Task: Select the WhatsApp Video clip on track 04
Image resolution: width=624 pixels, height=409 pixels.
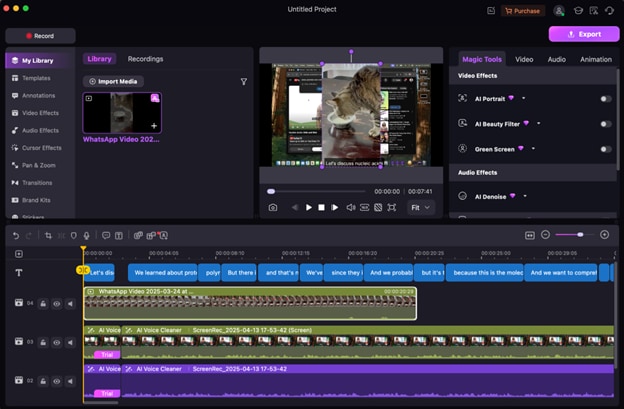Action: tap(250, 304)
